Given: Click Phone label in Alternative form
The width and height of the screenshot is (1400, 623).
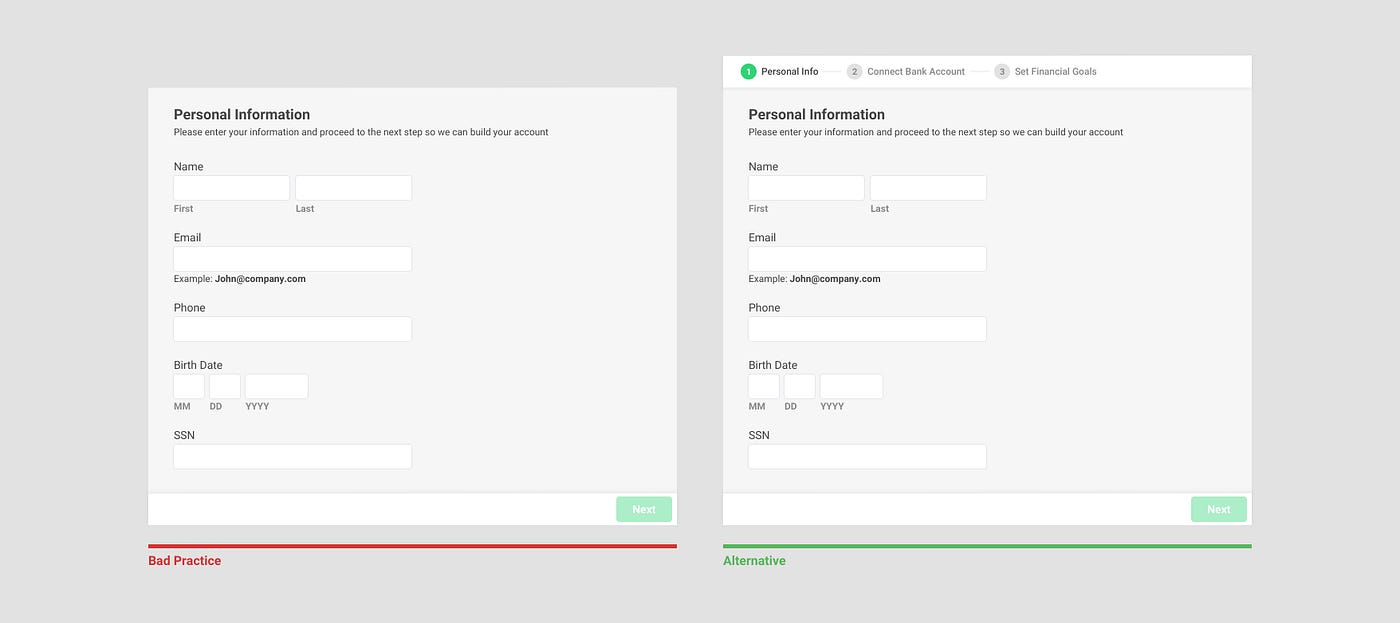Looking at the screenshot, I should pyautogui.click(x=764, y=308).
